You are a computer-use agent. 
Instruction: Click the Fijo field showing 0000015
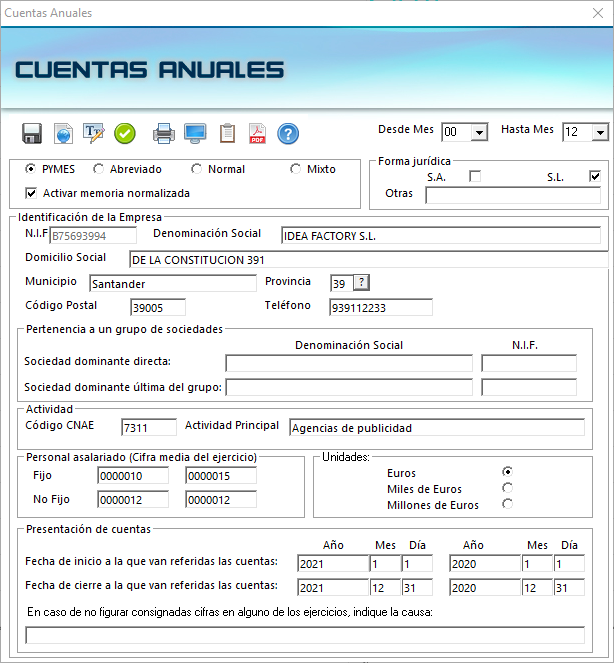(x=221, y=475)
